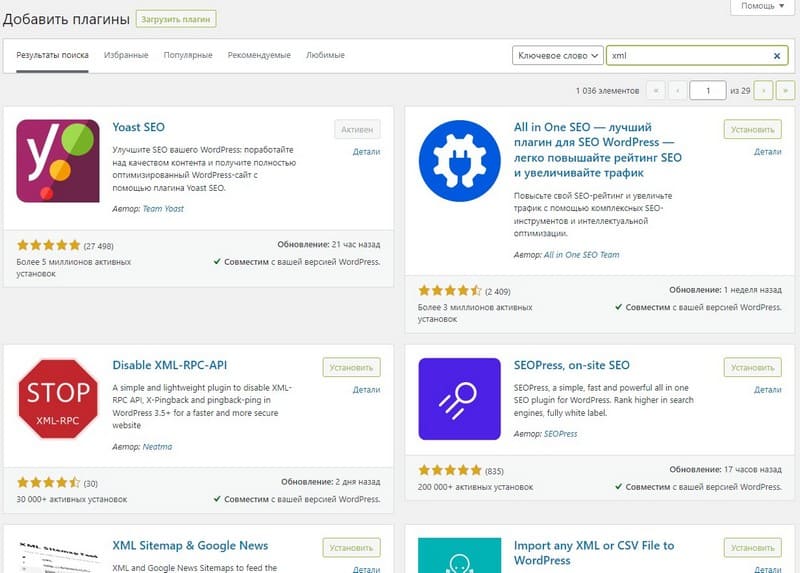The image size is (800, 573).
Task: Go to the previous results page
Action: pos(678,90)
